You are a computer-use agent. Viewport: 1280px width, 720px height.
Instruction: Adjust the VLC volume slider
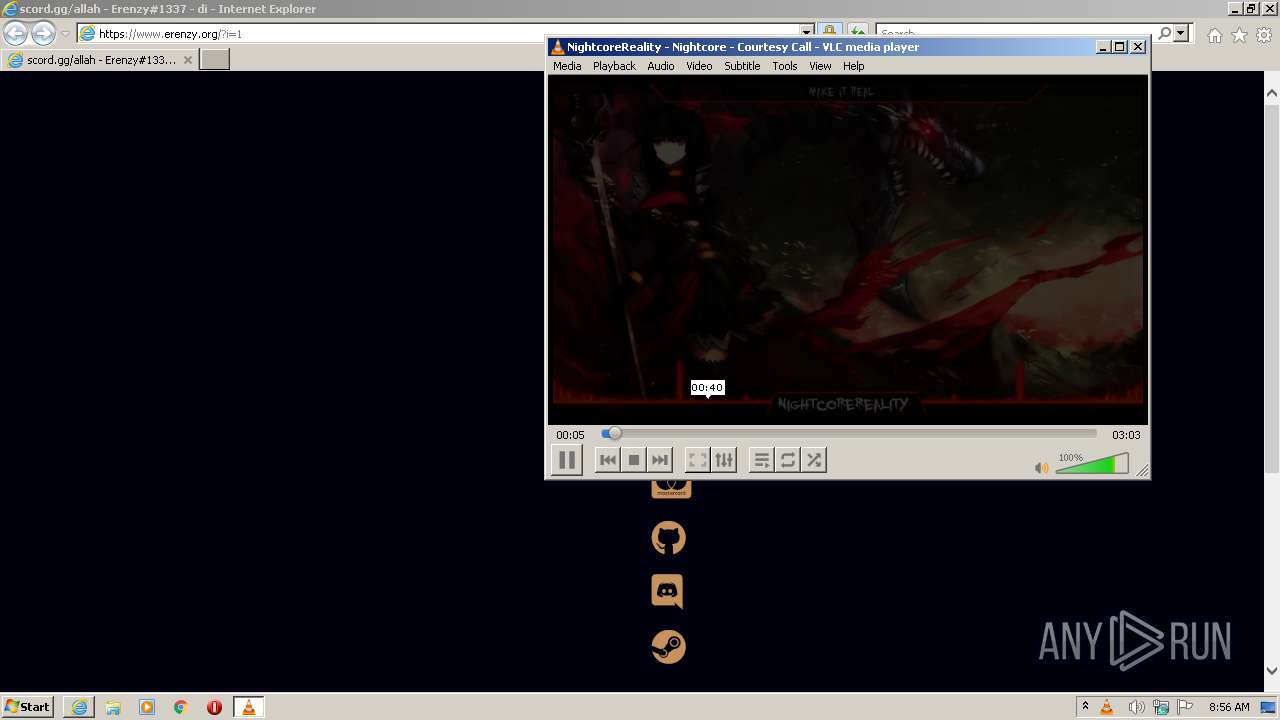click(1092, 464)
